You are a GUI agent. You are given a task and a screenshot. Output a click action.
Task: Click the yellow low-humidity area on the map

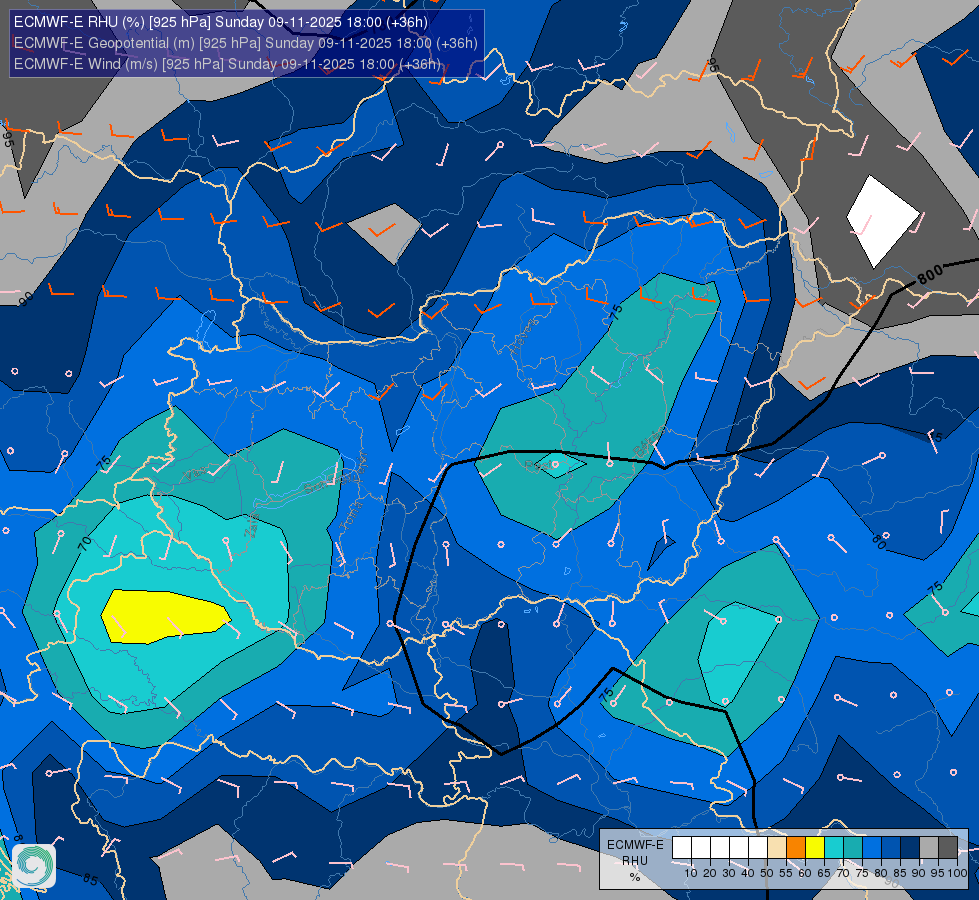[x=164, y=616]
